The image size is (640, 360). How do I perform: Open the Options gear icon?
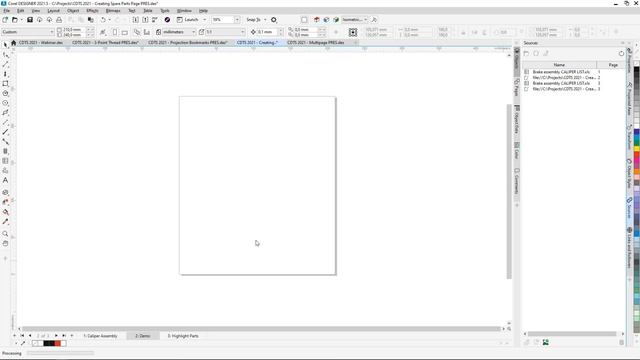pos(274,20)
